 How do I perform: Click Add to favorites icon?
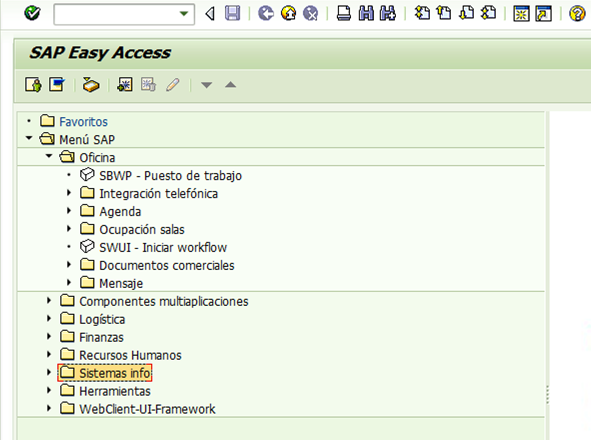click(124, 84)
